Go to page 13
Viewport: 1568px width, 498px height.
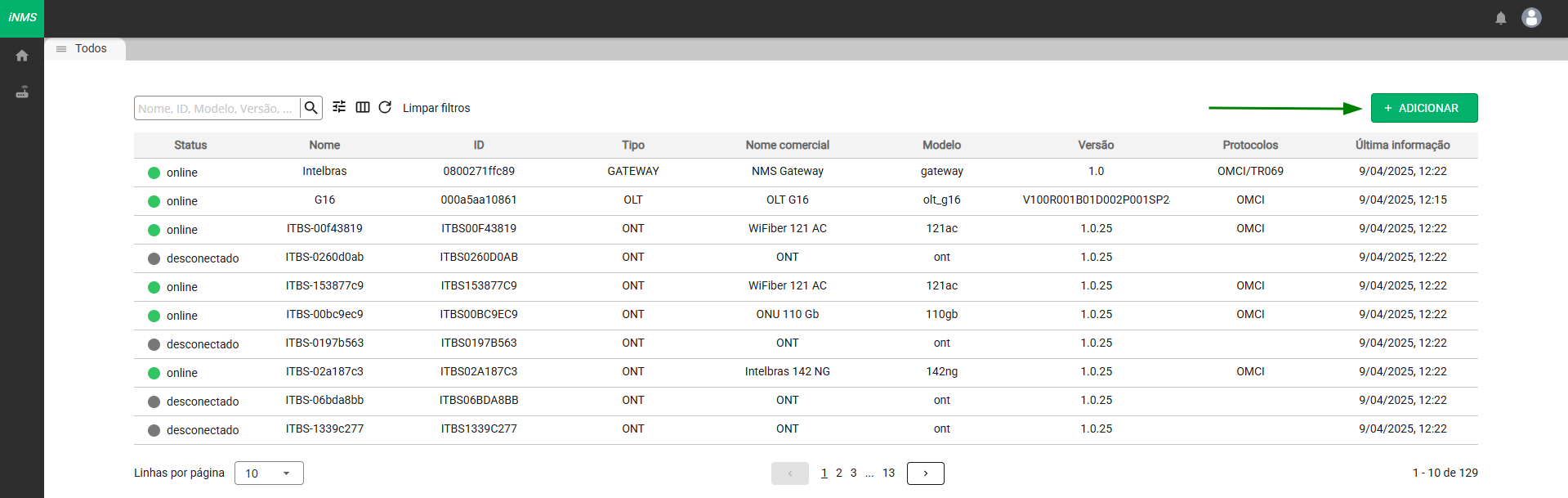(x=888, y=473)
